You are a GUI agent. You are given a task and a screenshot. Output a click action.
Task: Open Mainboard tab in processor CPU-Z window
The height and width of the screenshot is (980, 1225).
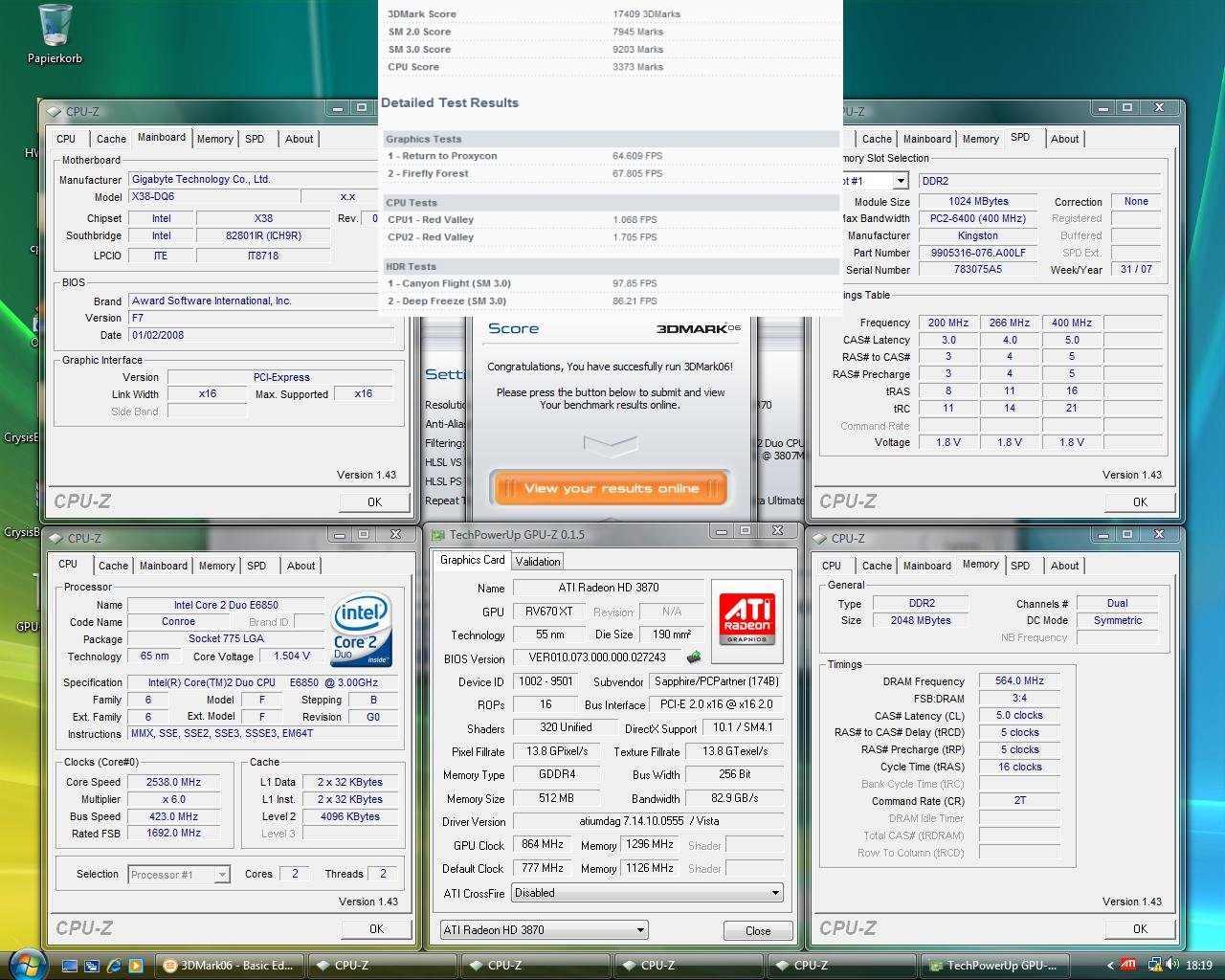coord(164,566)
